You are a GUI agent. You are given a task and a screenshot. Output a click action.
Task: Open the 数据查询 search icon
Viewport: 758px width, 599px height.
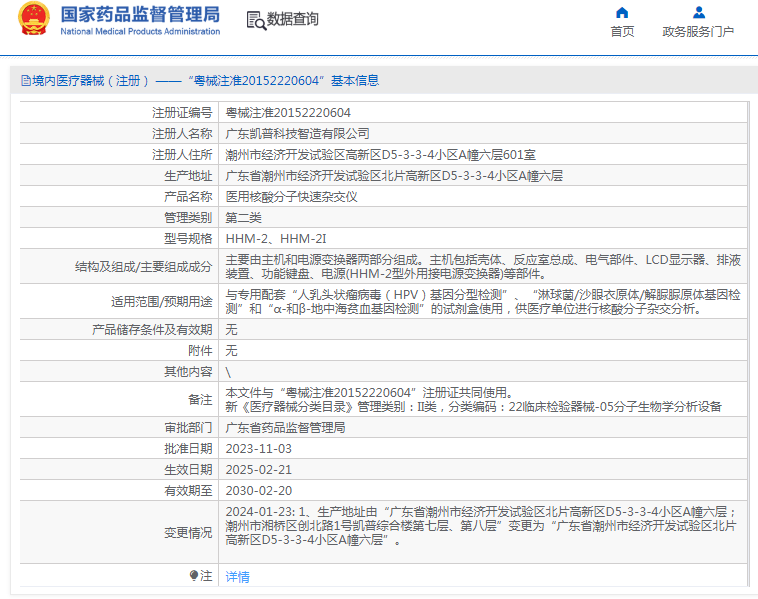pos(256,20)
